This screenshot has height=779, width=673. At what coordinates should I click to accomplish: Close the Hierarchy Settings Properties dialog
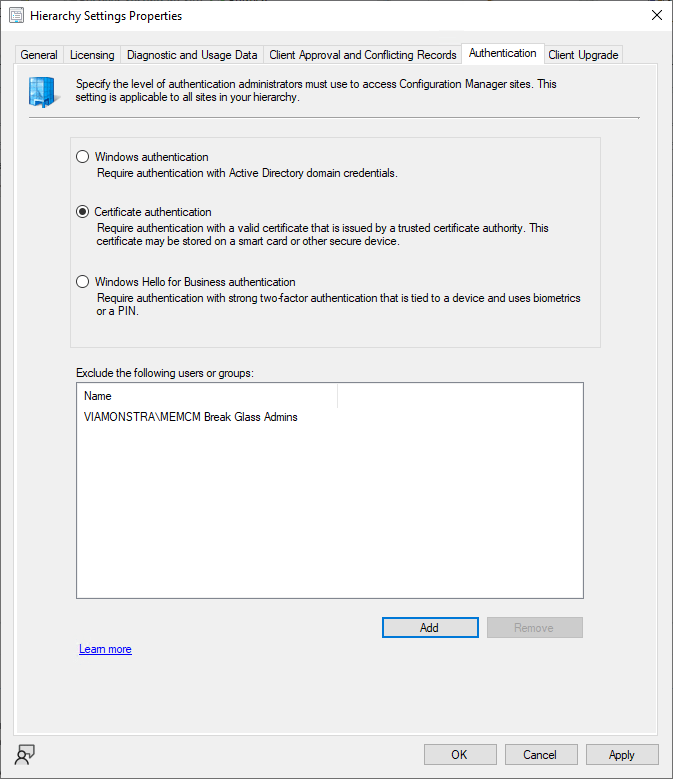pyautogui.click(x=656, y=16)
